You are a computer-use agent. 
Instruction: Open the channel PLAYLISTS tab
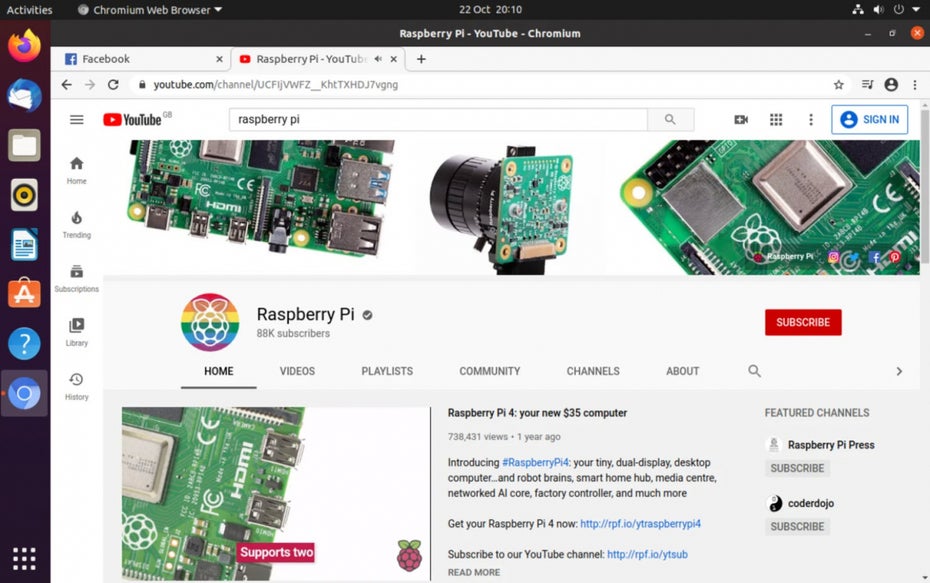[x=387, y=371]
